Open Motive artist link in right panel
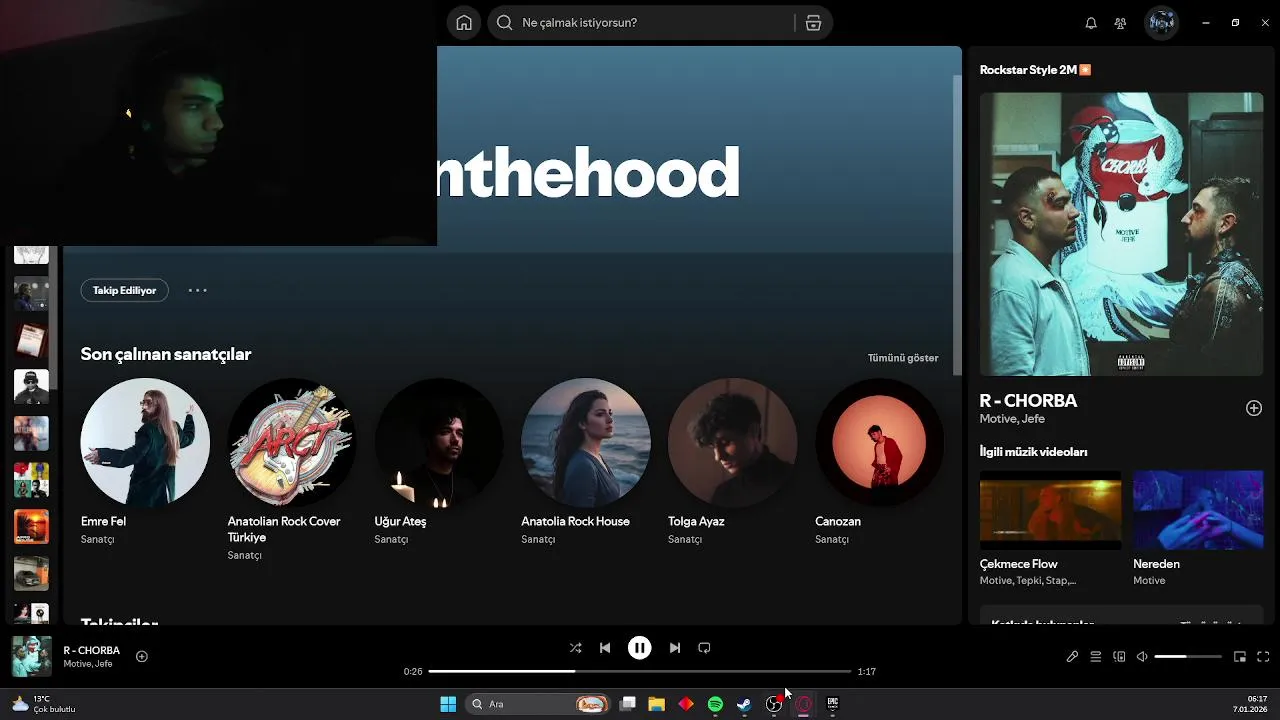The image size is (1280, 720). (x=997, y=419)
